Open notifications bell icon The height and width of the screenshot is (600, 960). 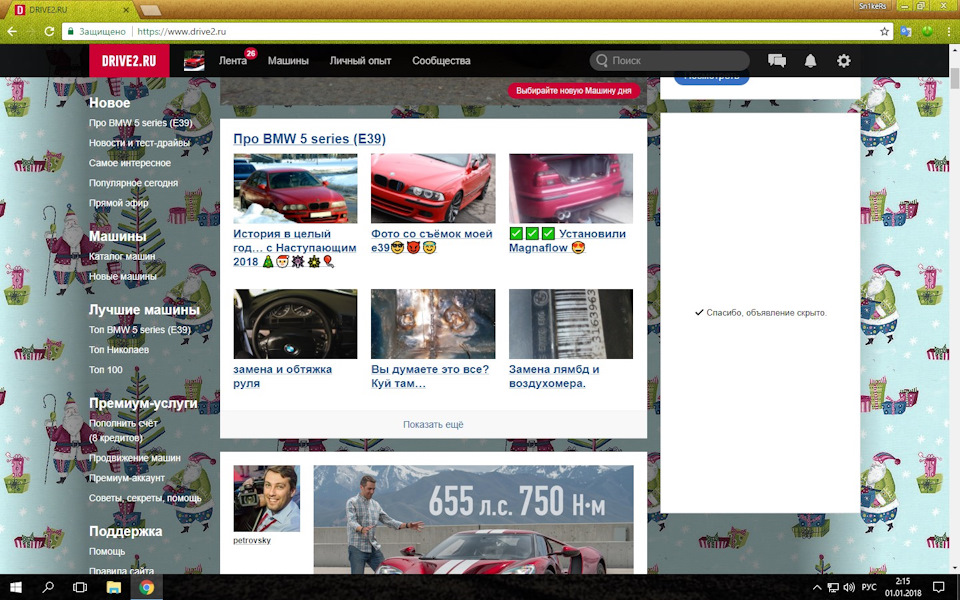pos(810,61)
